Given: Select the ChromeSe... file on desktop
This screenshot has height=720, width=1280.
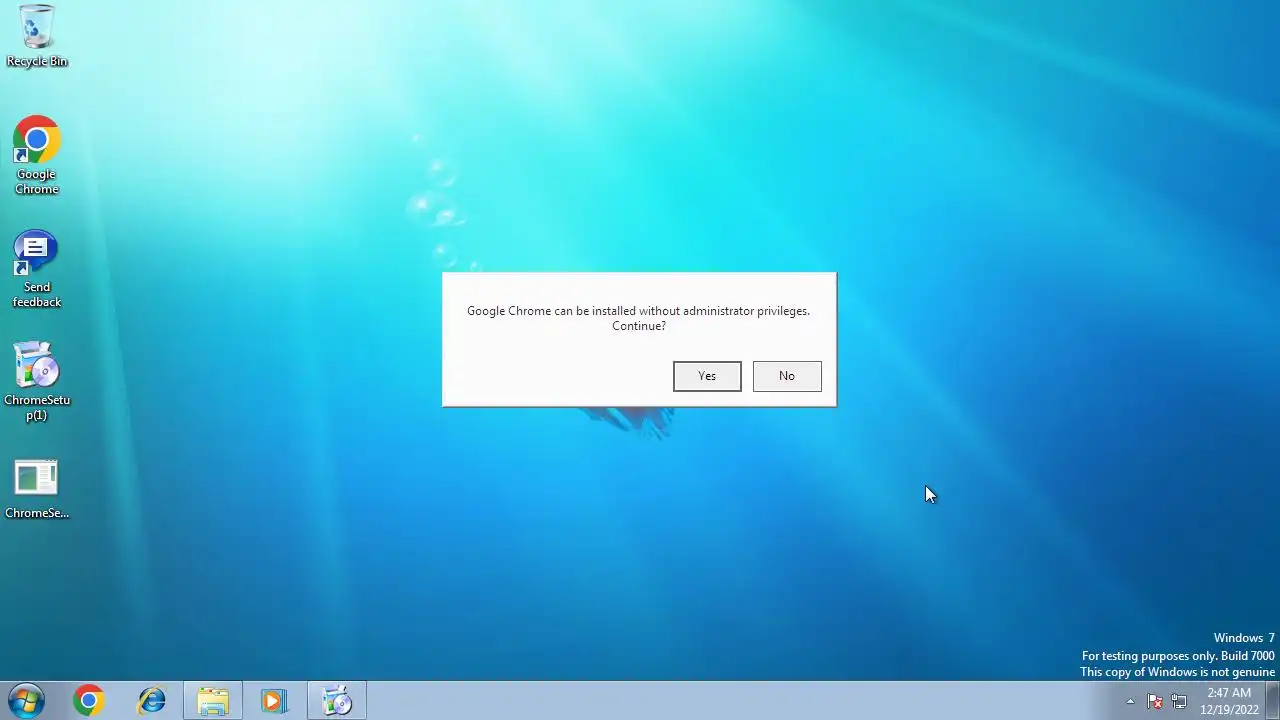Looking at the screenshot, I should [37, 490].
